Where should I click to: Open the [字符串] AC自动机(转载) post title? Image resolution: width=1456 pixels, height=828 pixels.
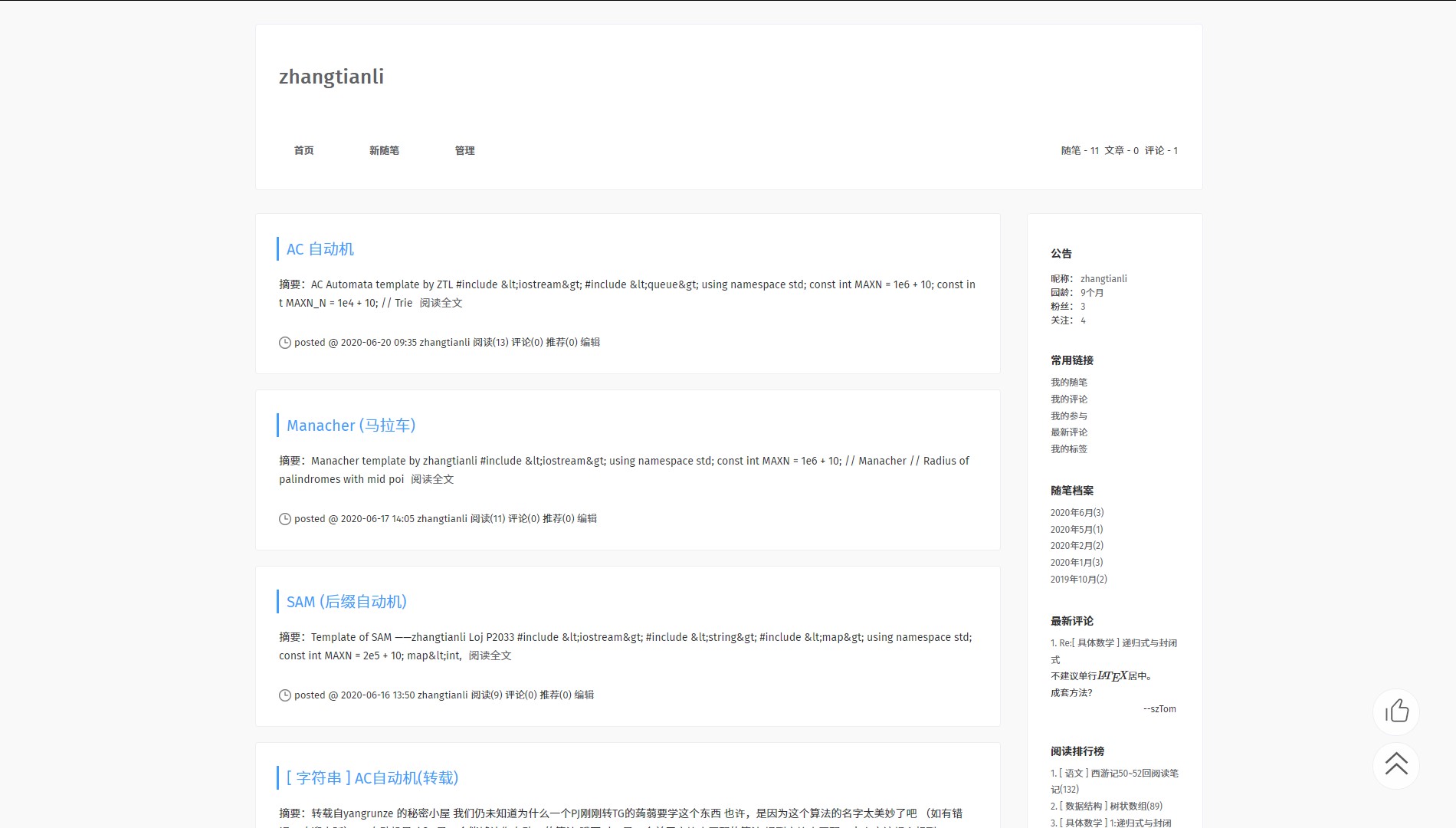tap(372, 778)
